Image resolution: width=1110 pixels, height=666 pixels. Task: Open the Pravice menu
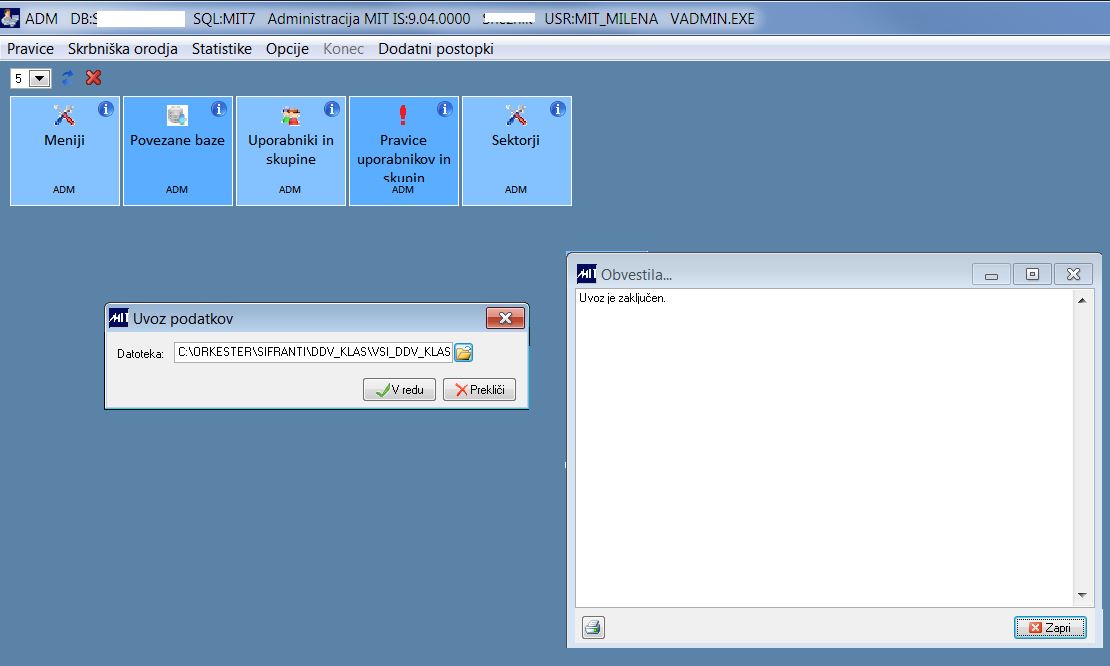click(x=30, y=49)
